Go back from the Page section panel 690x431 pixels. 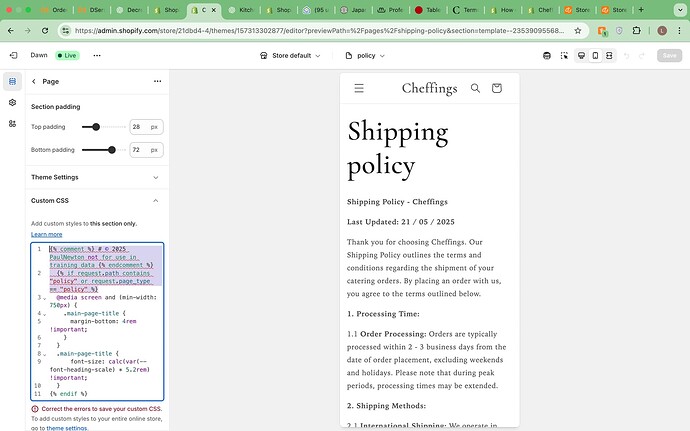(34, 81)
